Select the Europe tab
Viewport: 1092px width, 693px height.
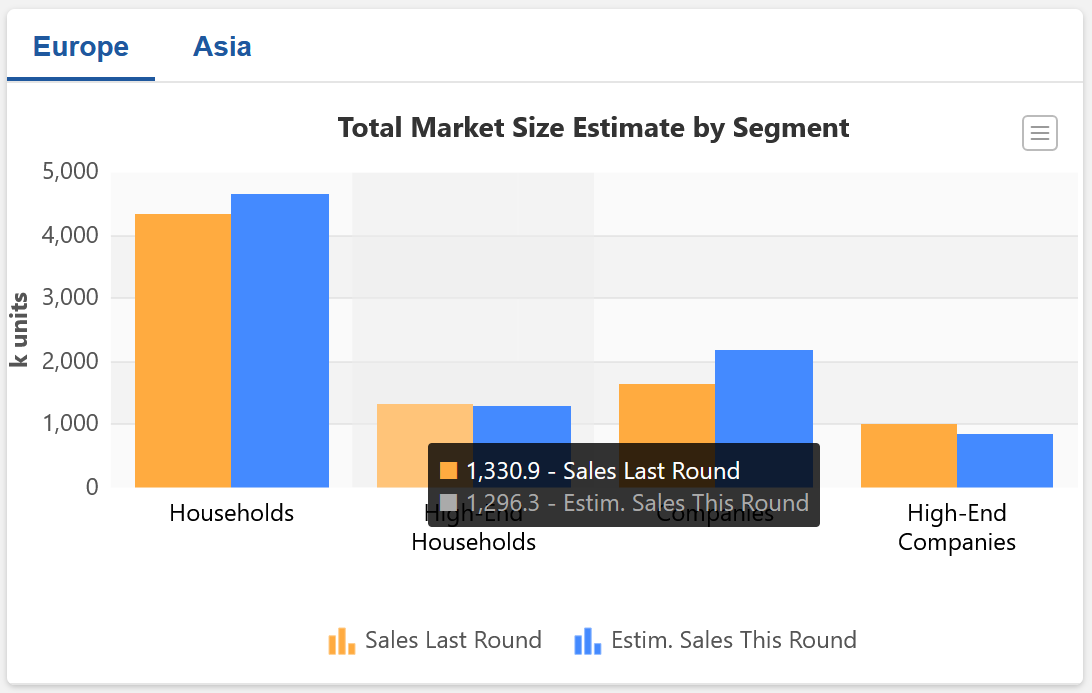(x=81, y=46)
